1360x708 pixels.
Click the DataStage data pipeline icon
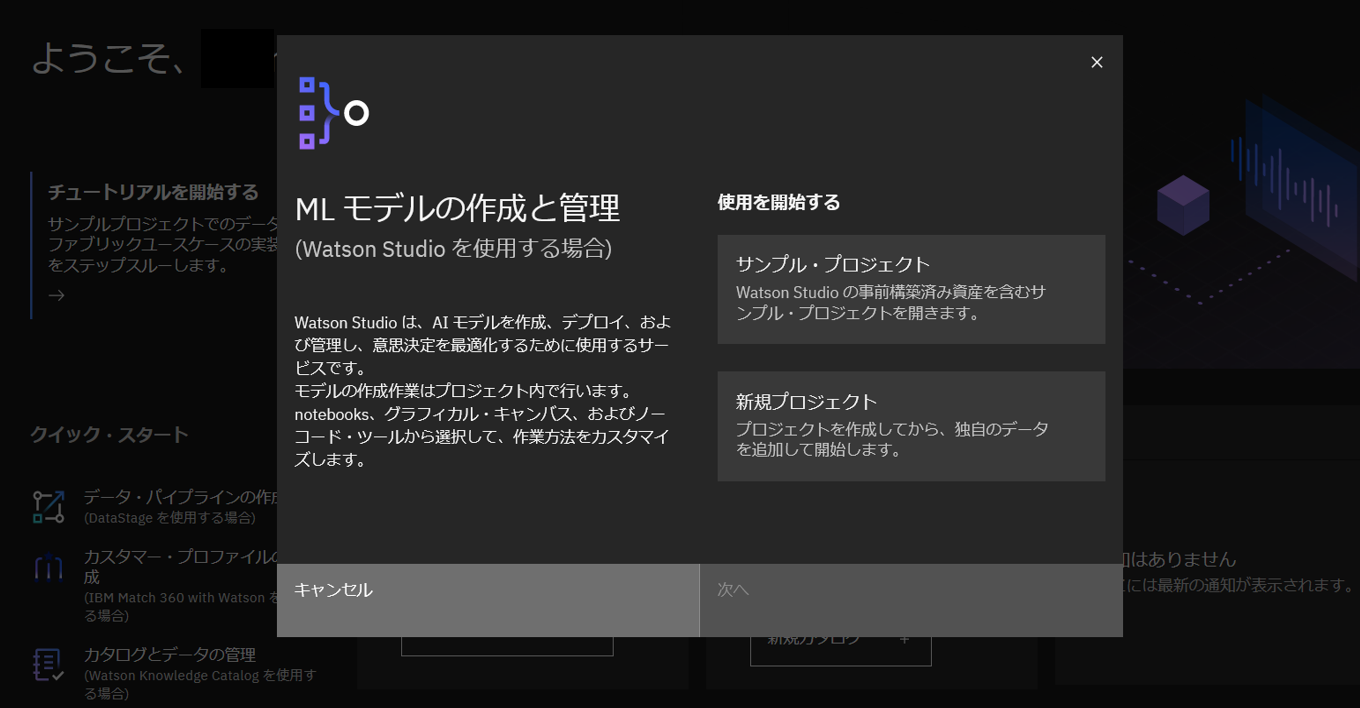[x=48, y=507]
